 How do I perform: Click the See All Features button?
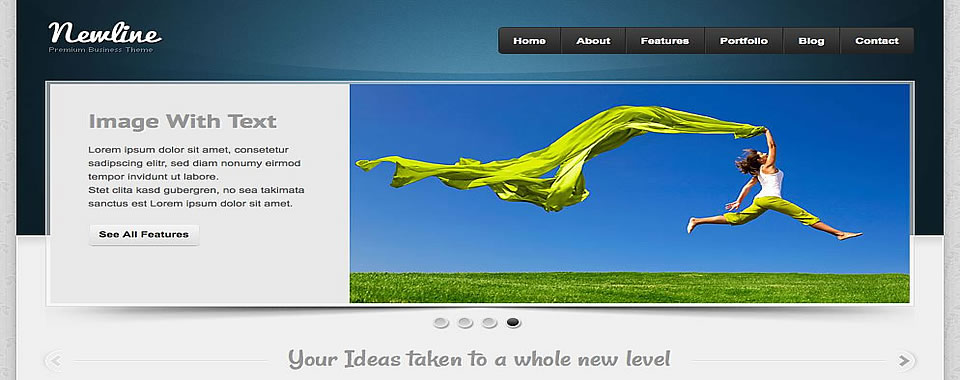(x=144, y=234)
